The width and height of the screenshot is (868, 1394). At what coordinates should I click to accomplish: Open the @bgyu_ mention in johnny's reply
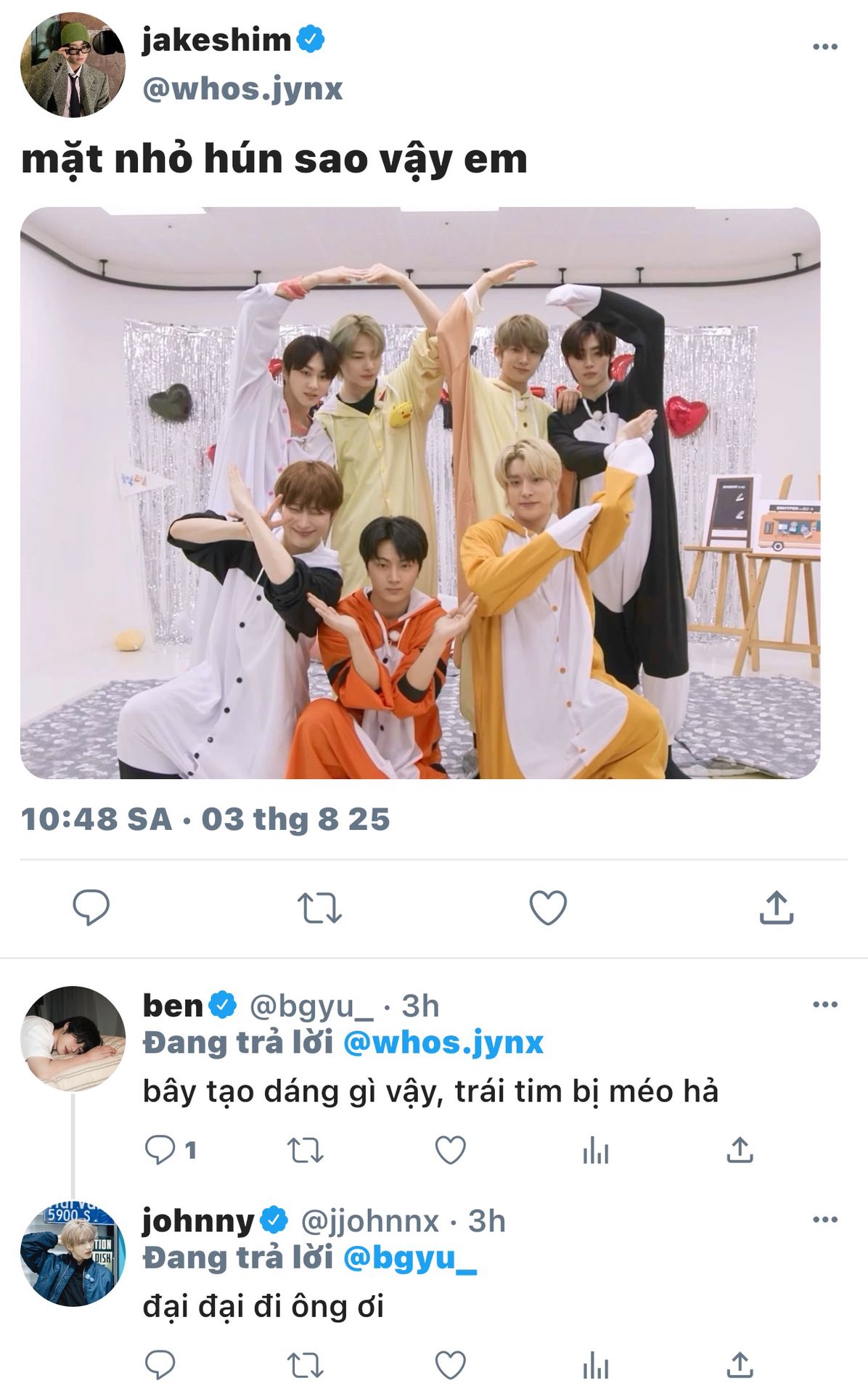click(x=409, y=1258)
